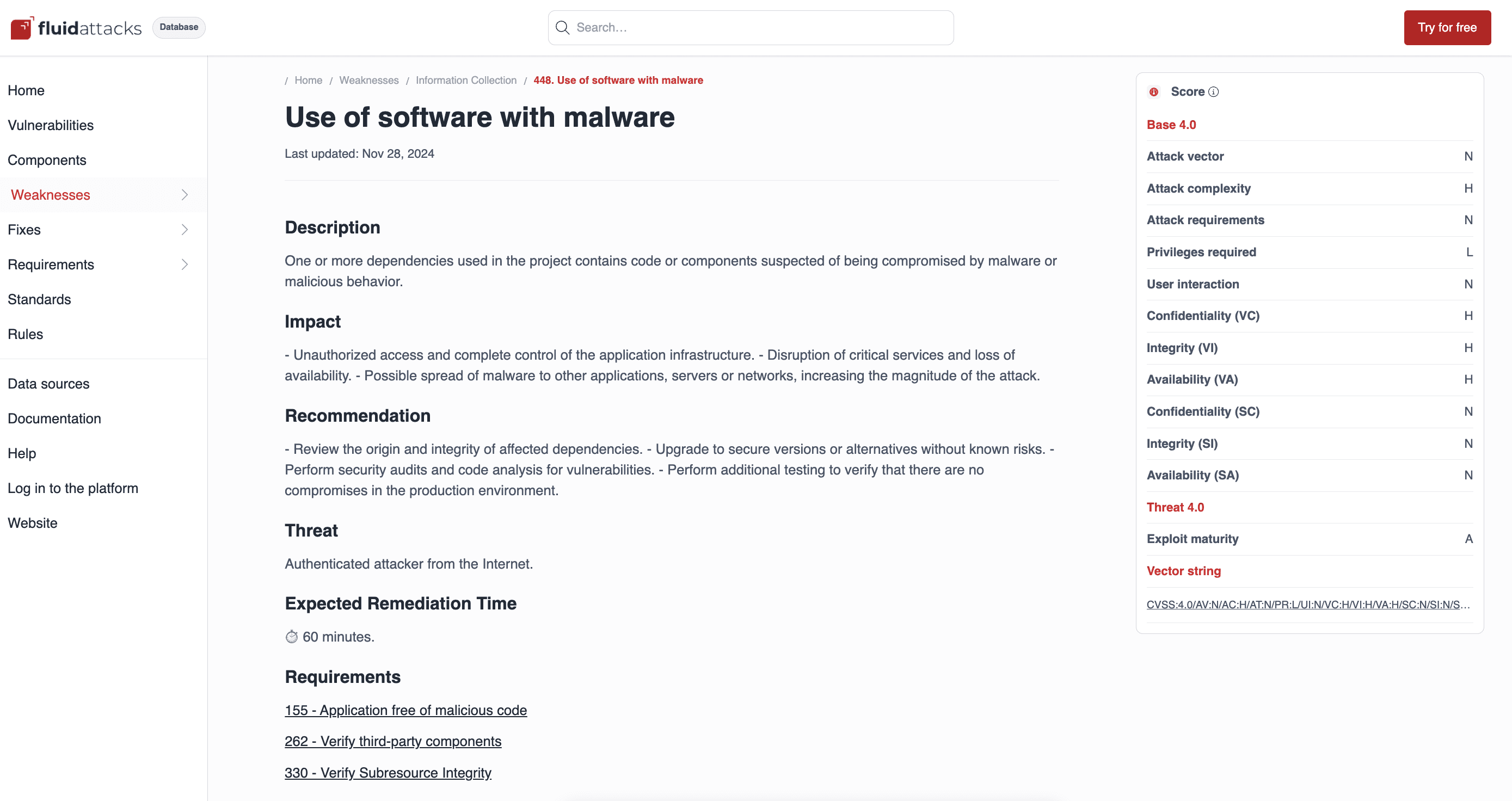Click the stopwatch icon beside 60 minutes
This screenshot has height=801, width=1512.
pos(292,637)
